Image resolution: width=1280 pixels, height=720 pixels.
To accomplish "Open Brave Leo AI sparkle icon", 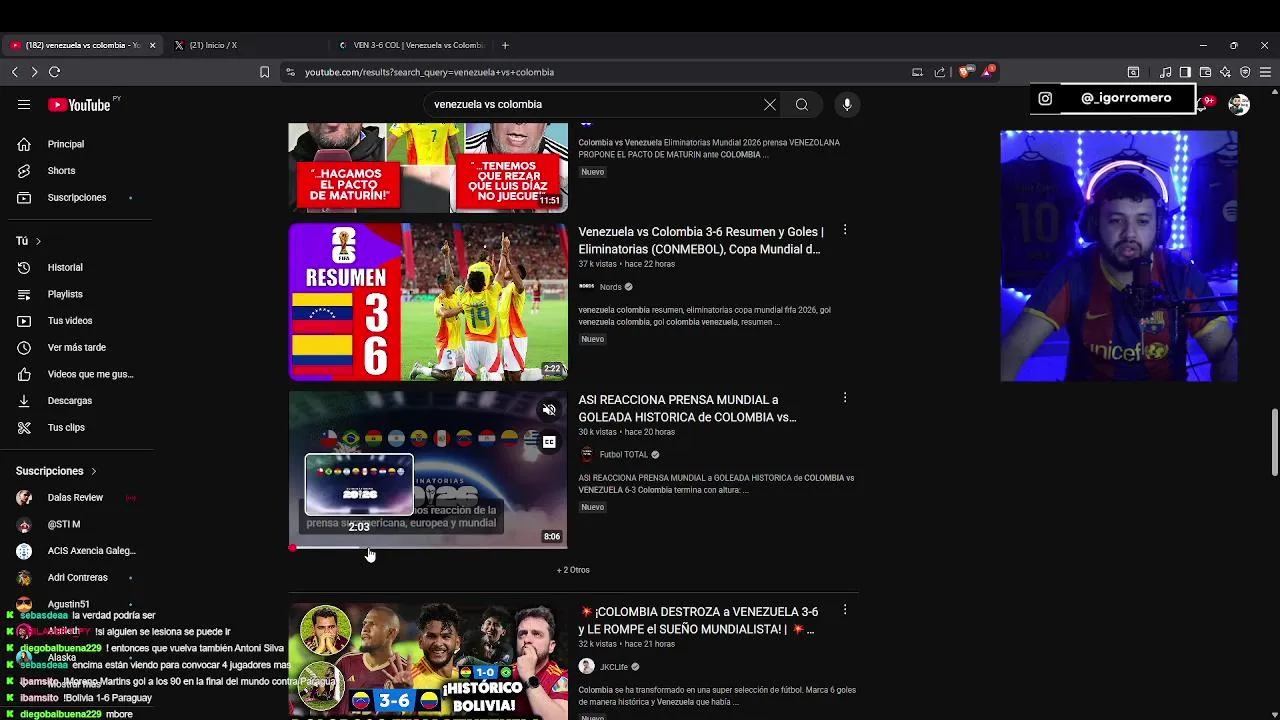I will click(1225, 72).
